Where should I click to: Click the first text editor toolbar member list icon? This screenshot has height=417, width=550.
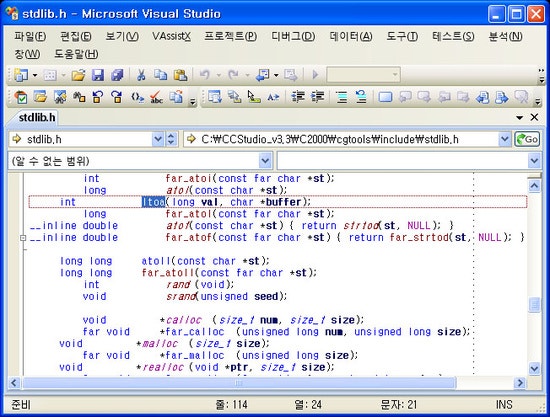pyautogui.click(x=215, y=96)
